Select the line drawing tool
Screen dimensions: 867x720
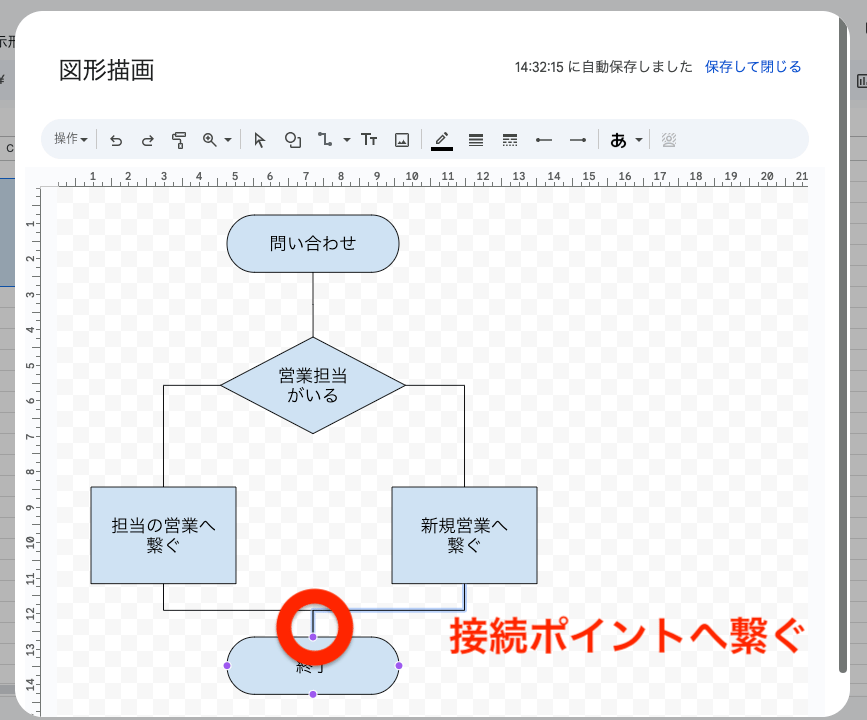click(324, 139)
